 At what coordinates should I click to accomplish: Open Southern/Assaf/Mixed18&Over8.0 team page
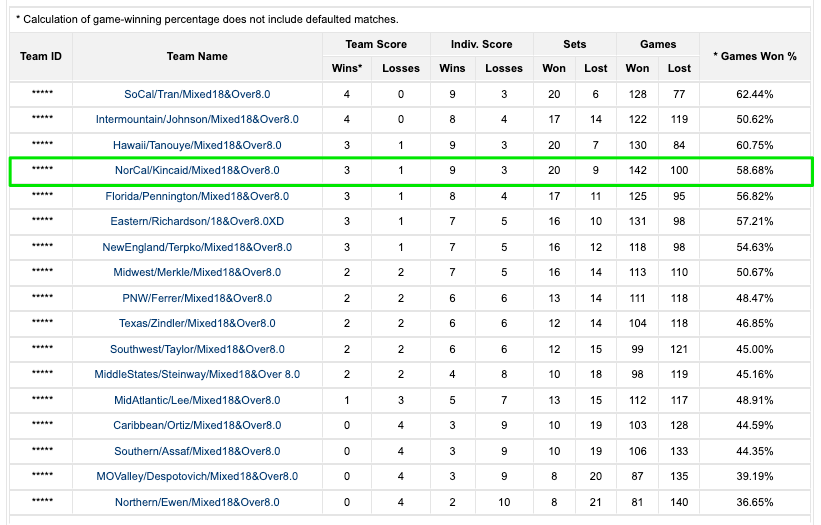click(x=197, y=451)
